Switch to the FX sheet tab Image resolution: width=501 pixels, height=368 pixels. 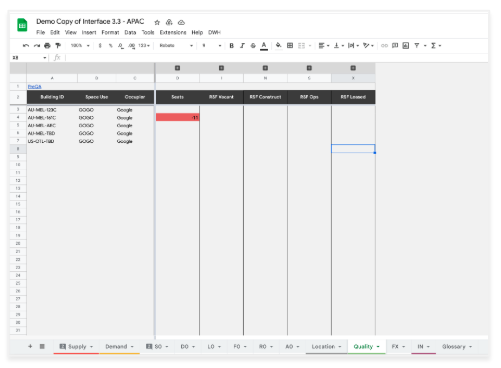[398, 347]
